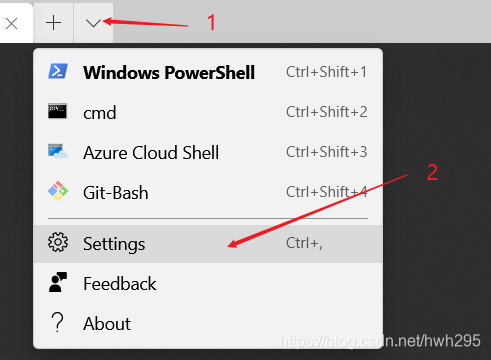This screenshot has height=360, width=491.
Task: Click the Windows PowerShell profile icon
Action: [58, 71]
